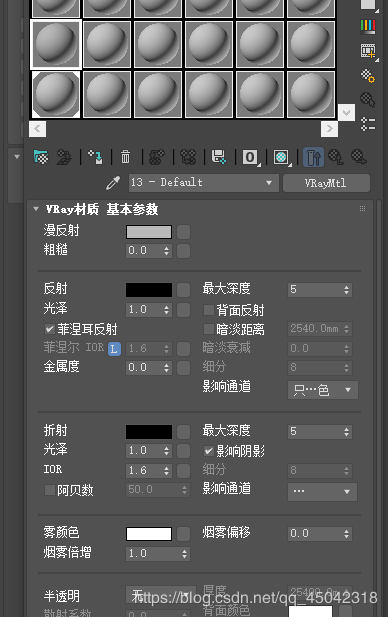Screen dimensions: 388x617
Task: Collapse the VRay材质 基本参数 rollout
Action: tap(36, 209)
